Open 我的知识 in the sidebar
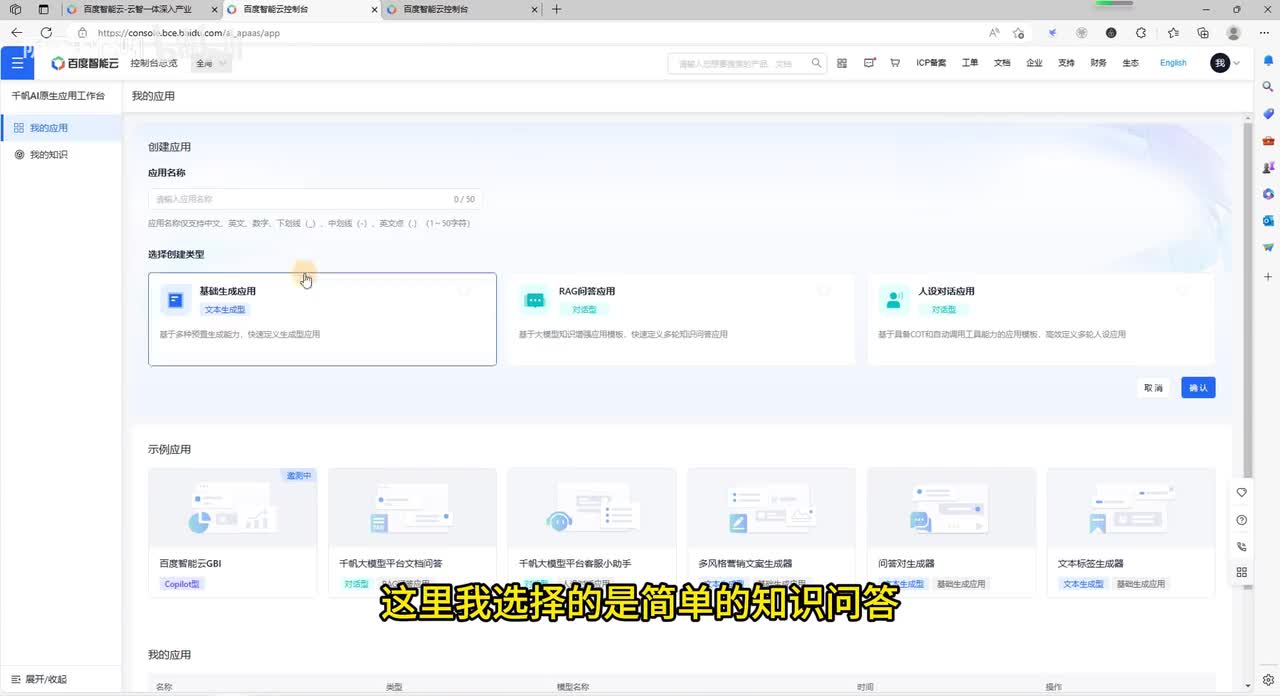Image resolution: width=1280 pixels, height=696 pixels. click(x=48, y=155)
